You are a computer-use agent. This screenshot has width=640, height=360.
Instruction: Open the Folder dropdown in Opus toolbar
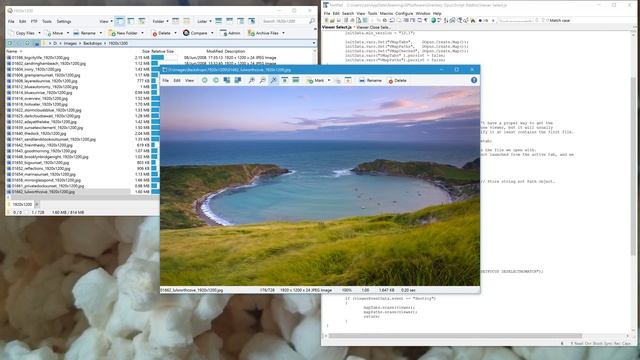click(x=160, y=21)
